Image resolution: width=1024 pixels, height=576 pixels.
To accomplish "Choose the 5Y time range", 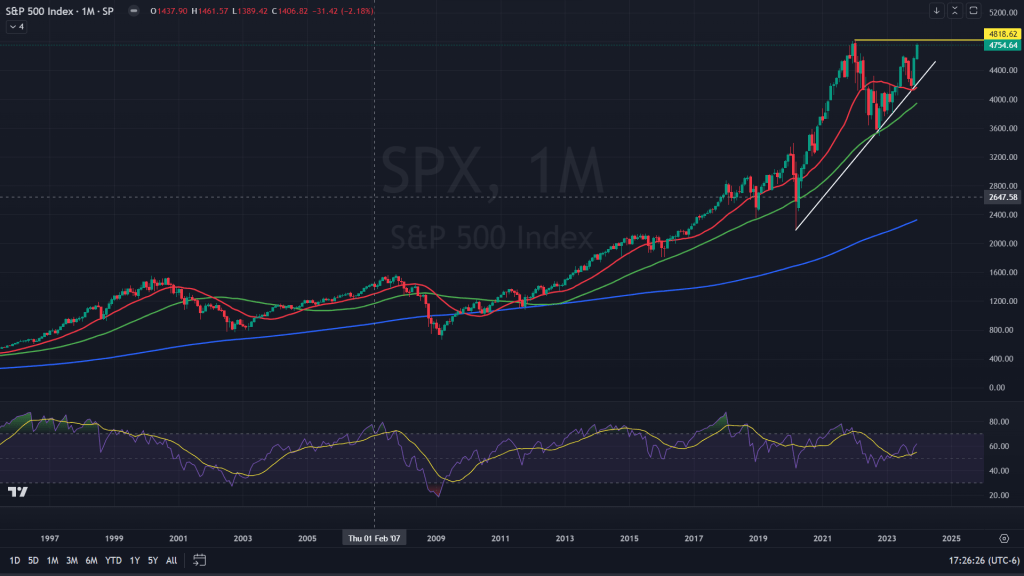I will click(153, 560).
